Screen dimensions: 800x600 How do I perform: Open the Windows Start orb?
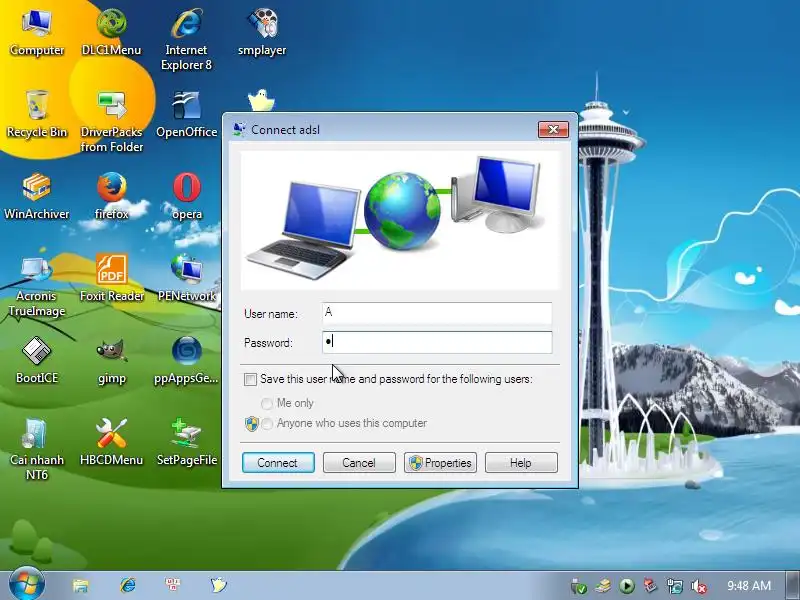[27, 584]
